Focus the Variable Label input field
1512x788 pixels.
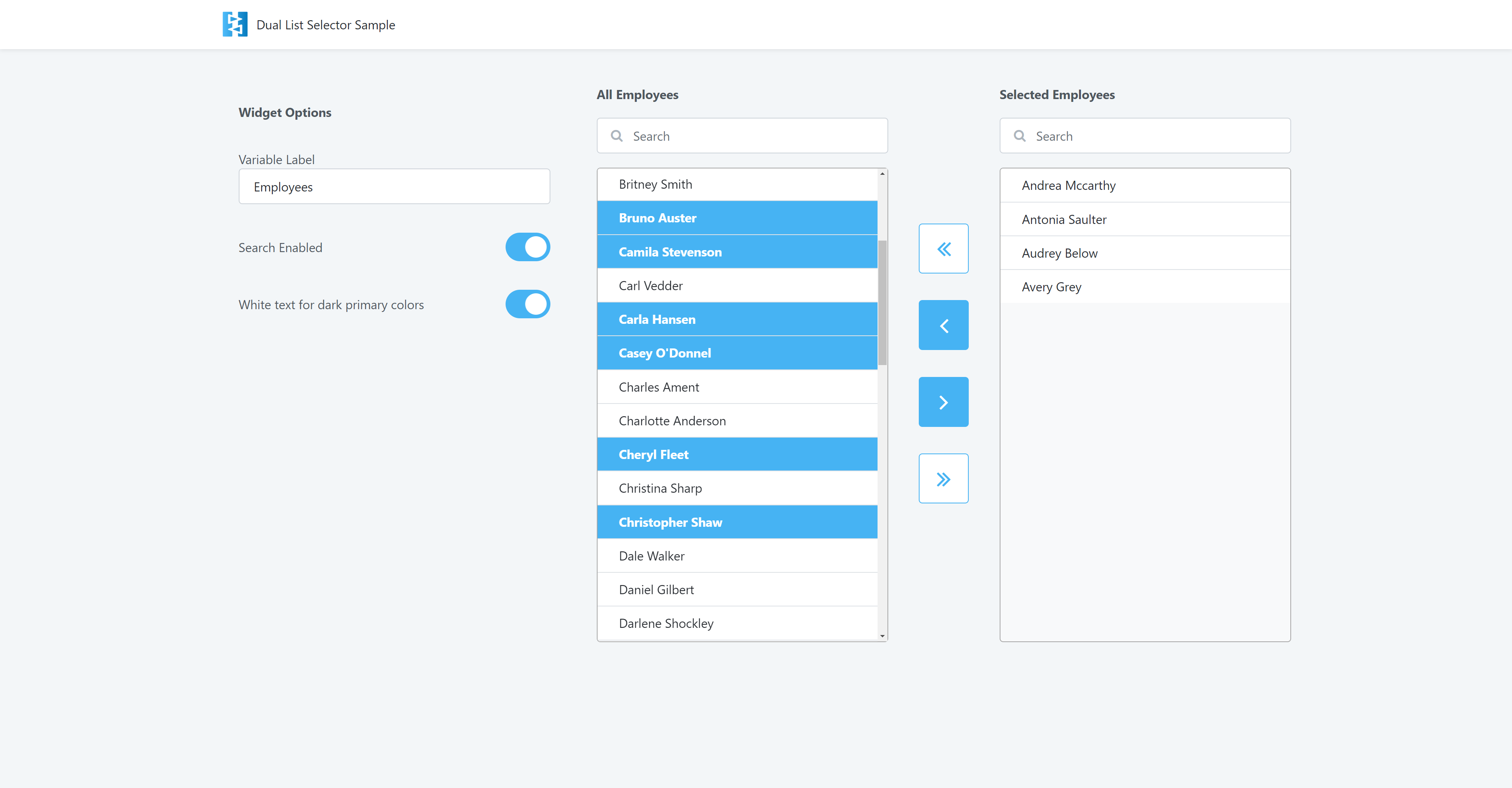pos(394,187)
